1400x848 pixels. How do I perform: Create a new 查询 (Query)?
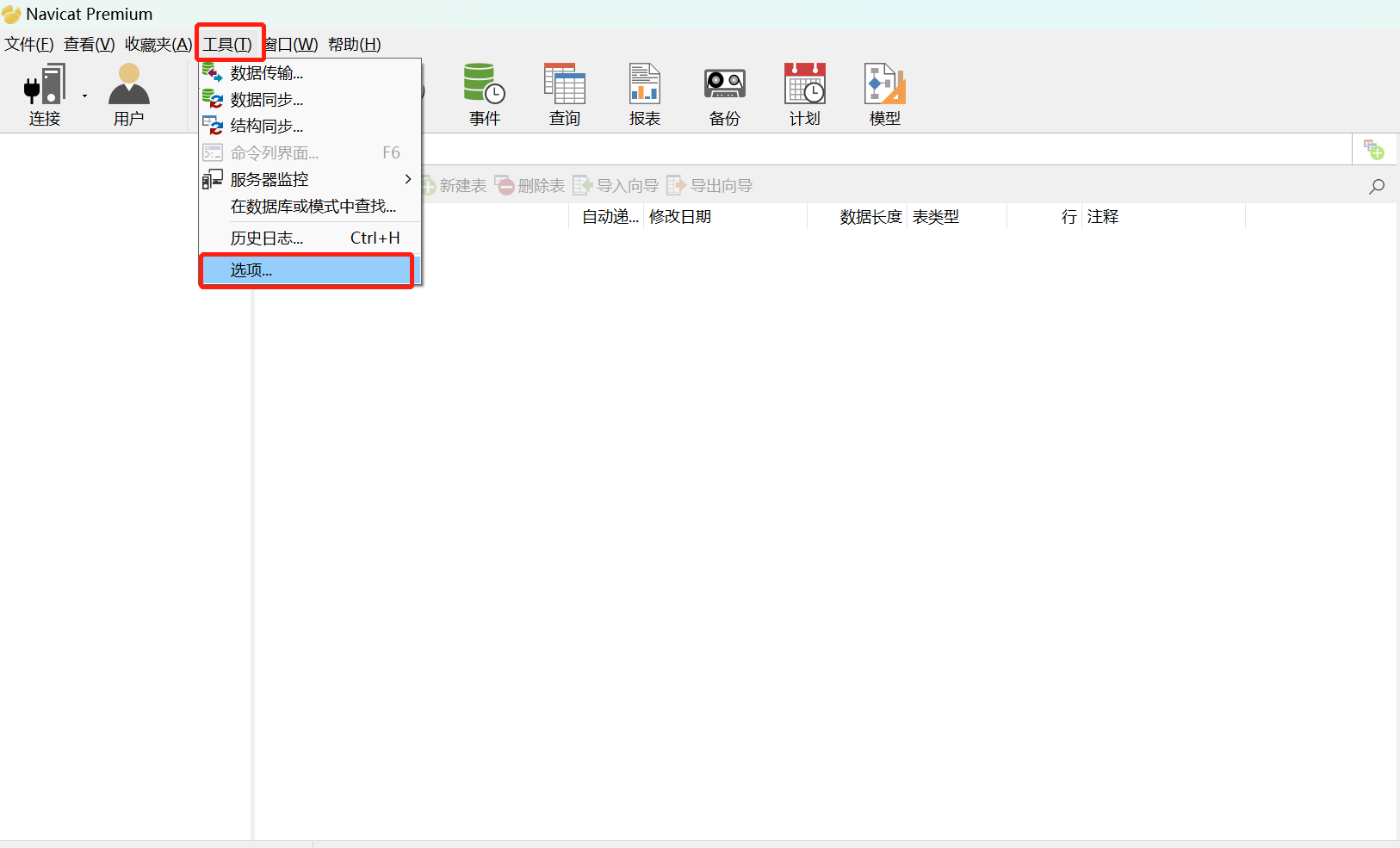point(564,93)
